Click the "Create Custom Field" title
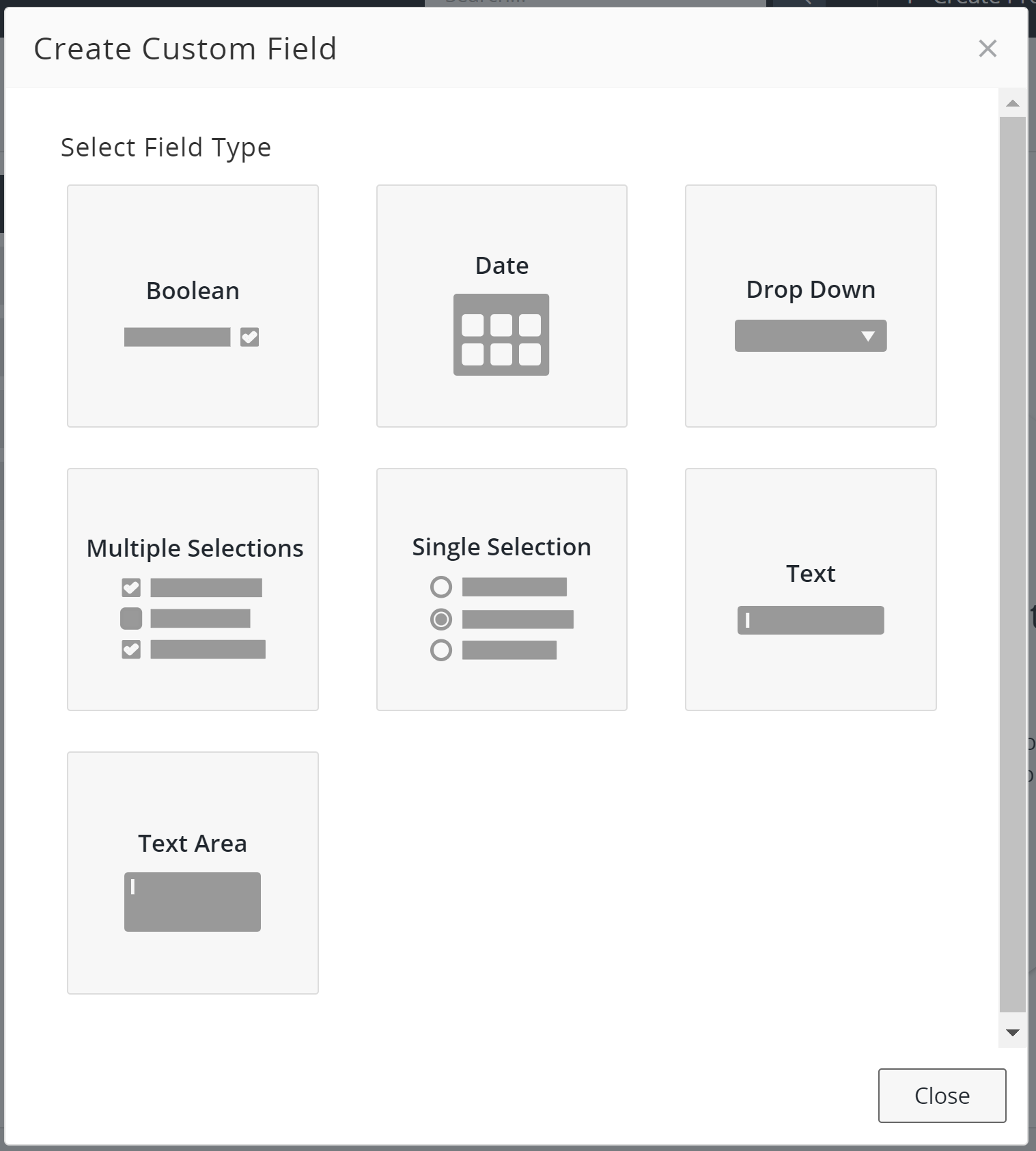 pos(185,49)
